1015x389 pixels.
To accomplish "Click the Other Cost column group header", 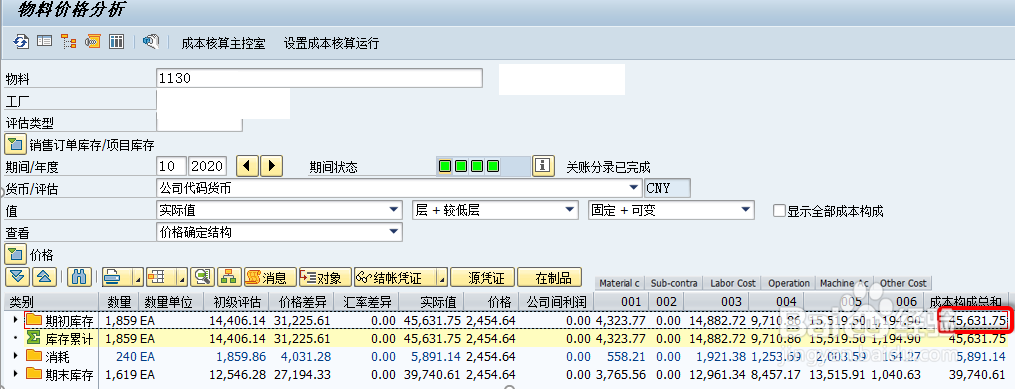I will [x=902, y=283].
